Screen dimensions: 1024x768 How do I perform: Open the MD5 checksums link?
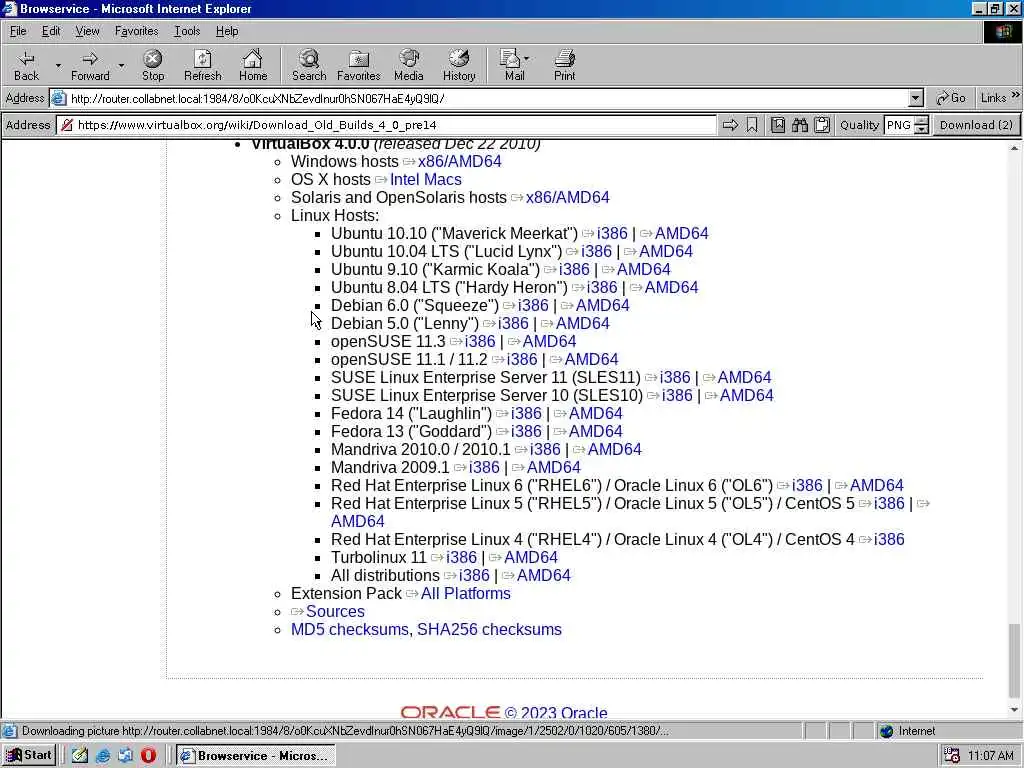pyautogui.click(x=351, y=630)
